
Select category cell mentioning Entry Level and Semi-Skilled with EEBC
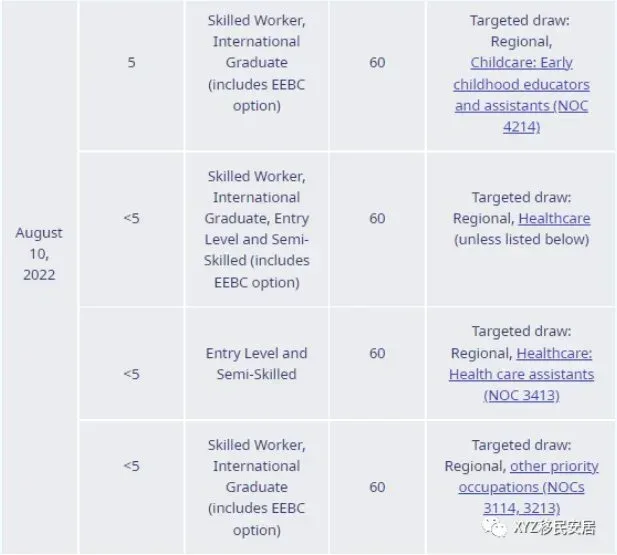pyautogui.click(x=257, y=229)
